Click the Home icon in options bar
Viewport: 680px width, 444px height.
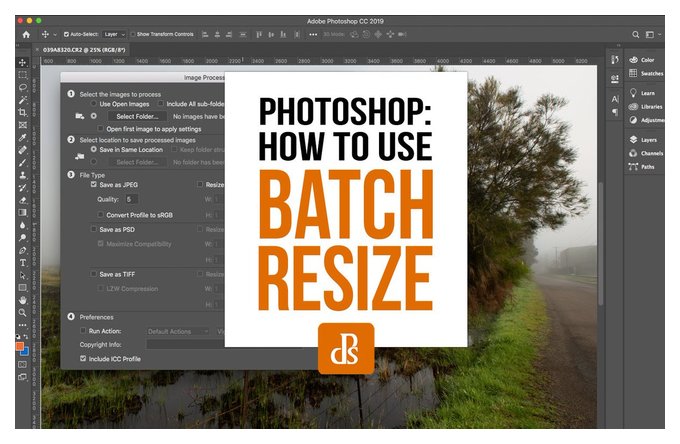click(26, 34)
